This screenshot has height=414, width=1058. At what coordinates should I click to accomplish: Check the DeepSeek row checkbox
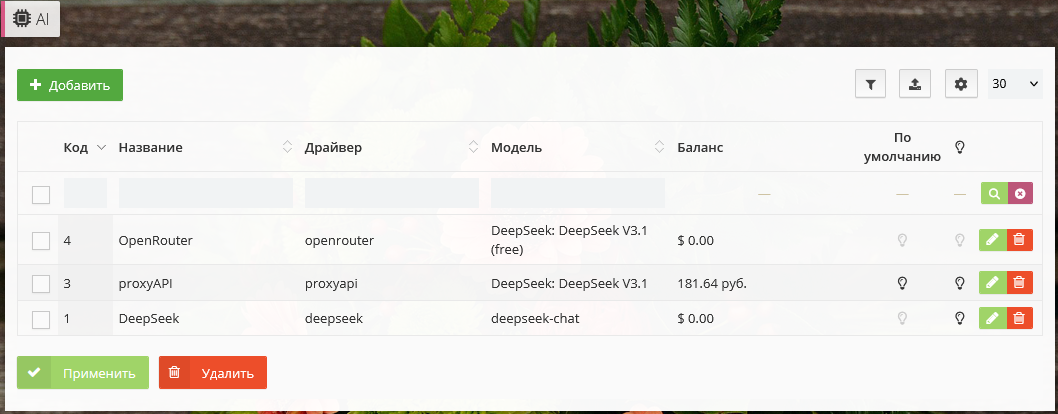(41, 319)
